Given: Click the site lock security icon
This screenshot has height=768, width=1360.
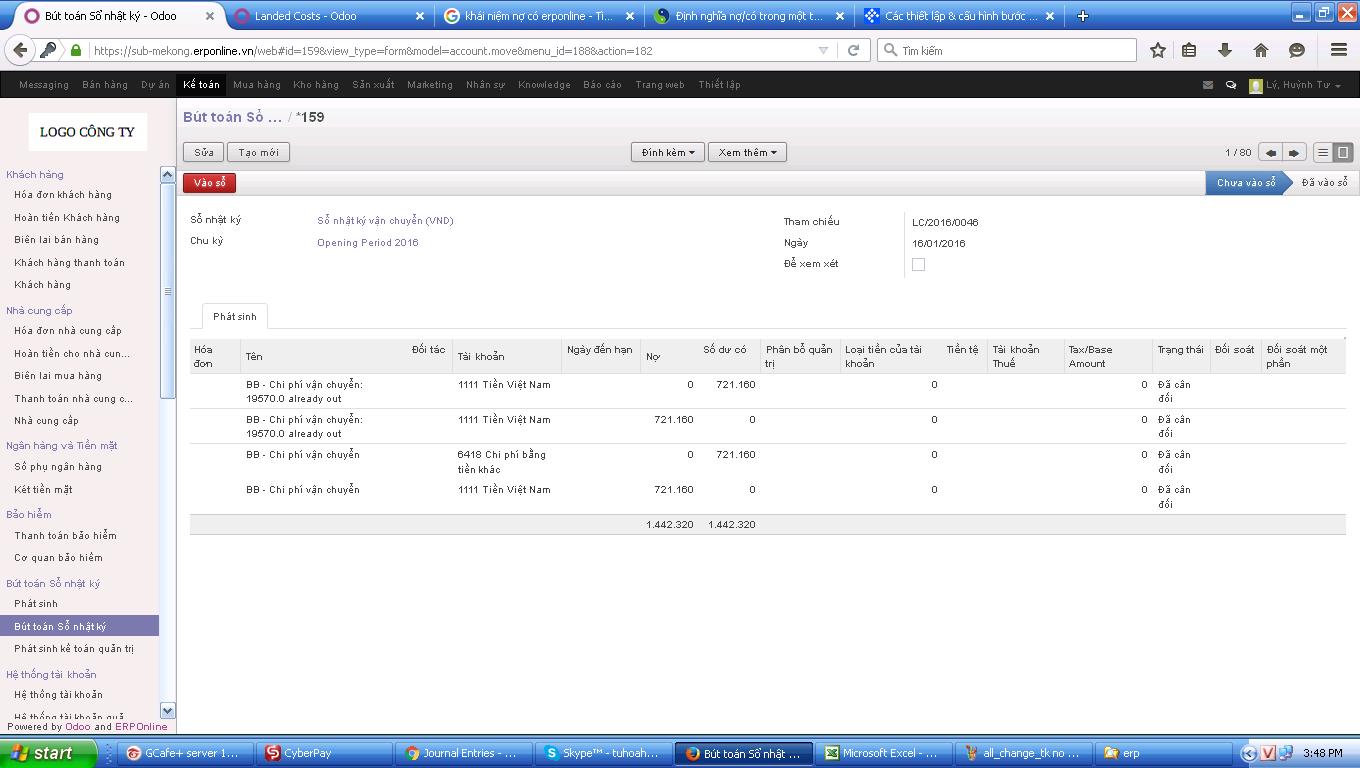Looking at the screenshot, I should pyautogui.click(x=76, y=50).
